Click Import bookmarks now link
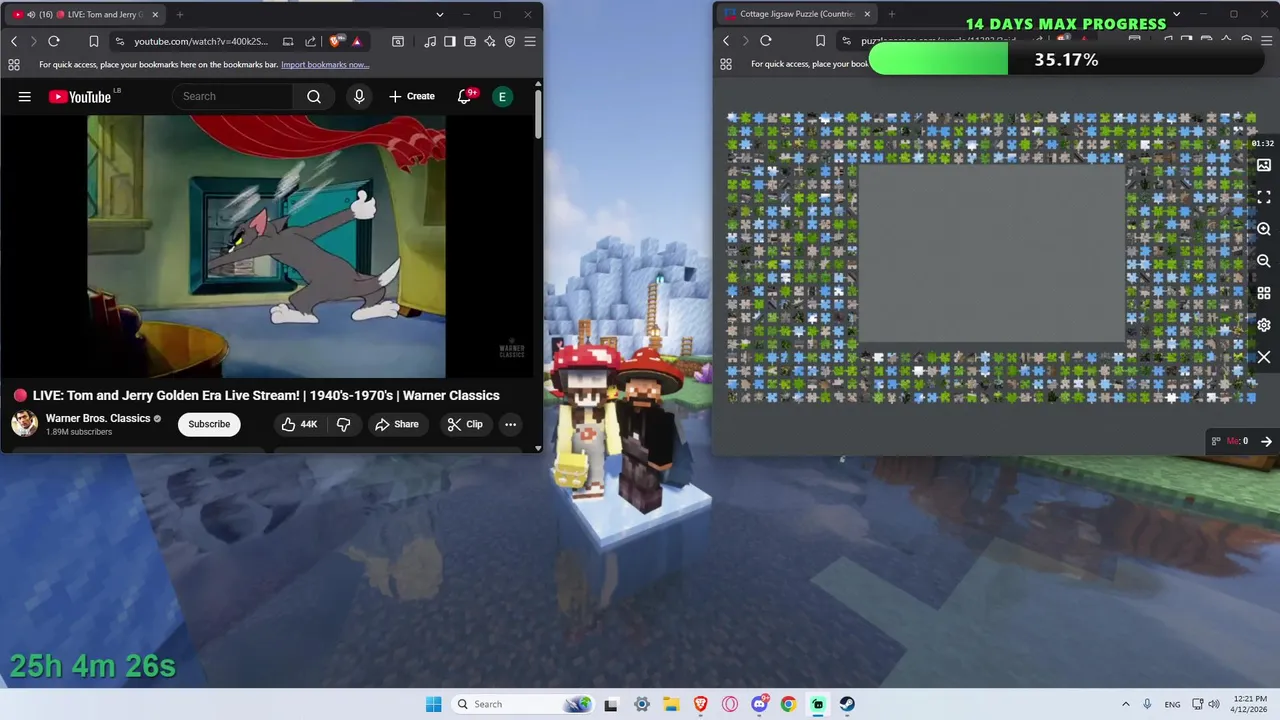Screen dimensions: 1280x720 325,65
